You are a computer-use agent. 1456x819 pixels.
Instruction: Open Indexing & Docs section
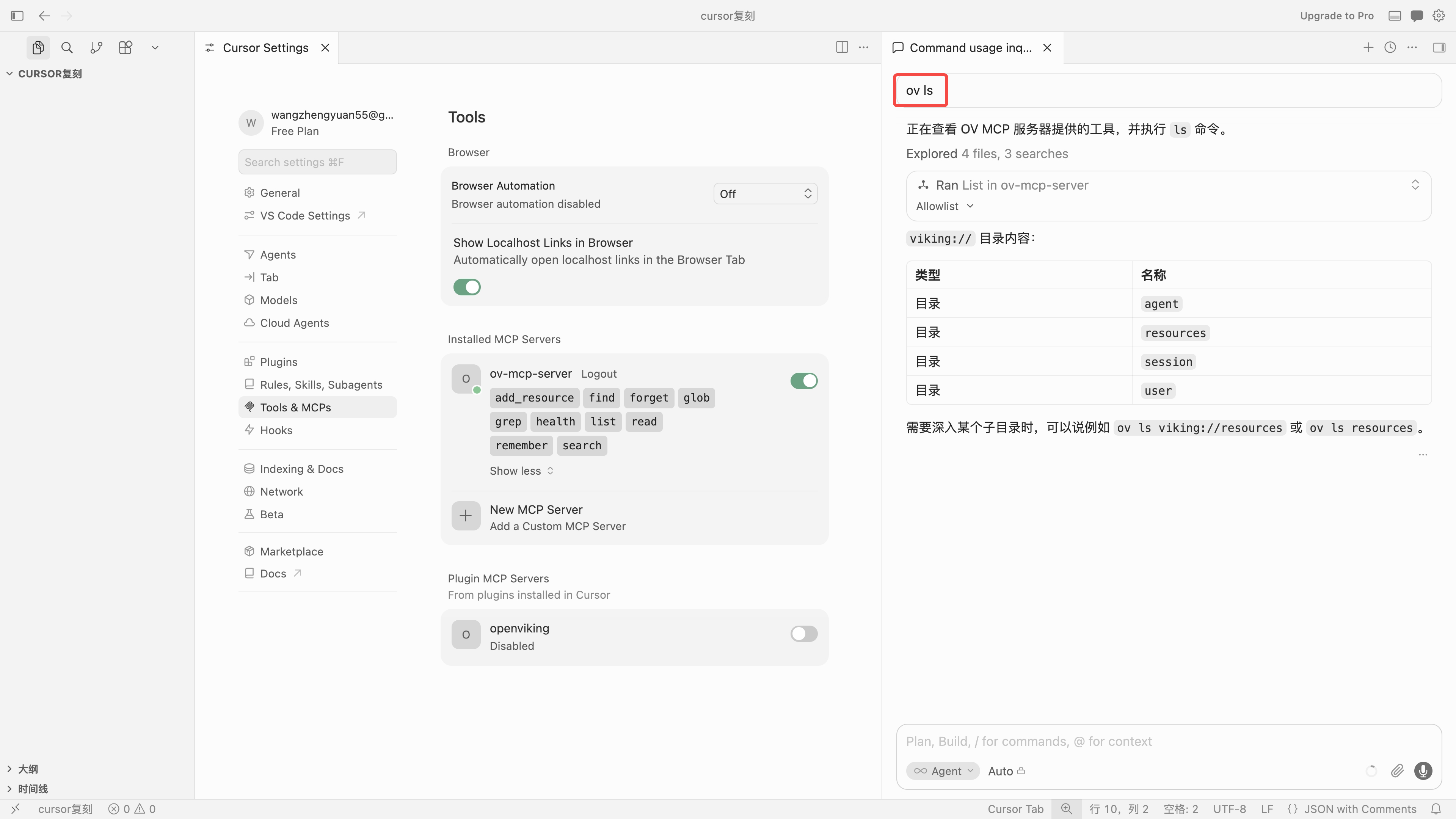coord(317,469)
